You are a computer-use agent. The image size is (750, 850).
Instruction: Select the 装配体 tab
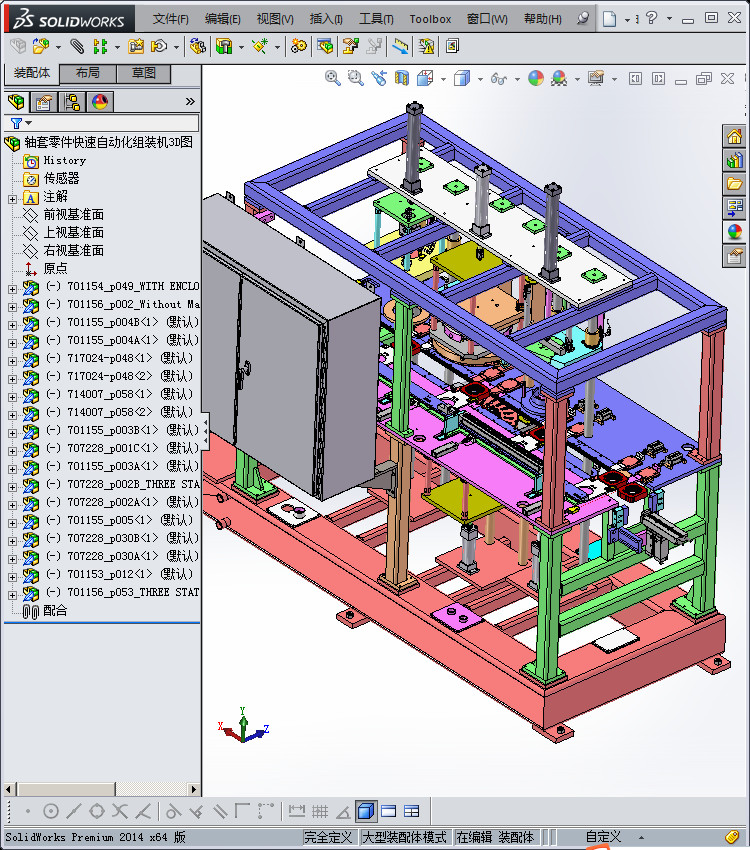pyautogui.click(x=31, y=73)
